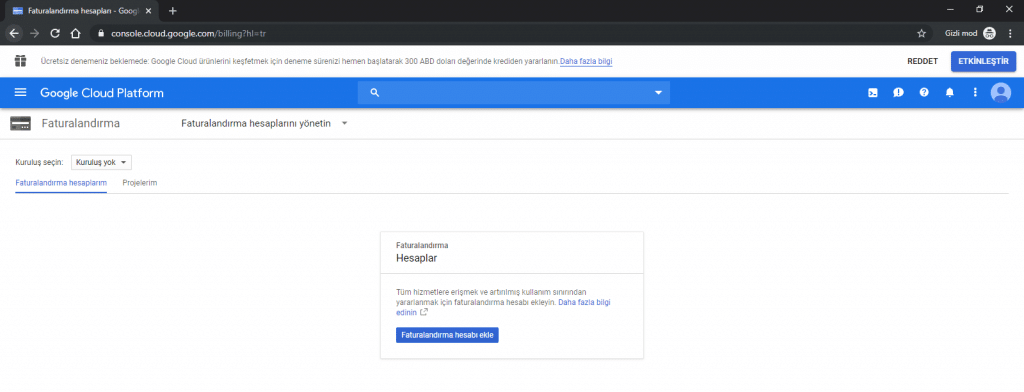This screenshot has height=392, width=1024.
Task: Close the Faturalandırma hesapları tab
Action: pyautogui.click(x=148, y=11)
